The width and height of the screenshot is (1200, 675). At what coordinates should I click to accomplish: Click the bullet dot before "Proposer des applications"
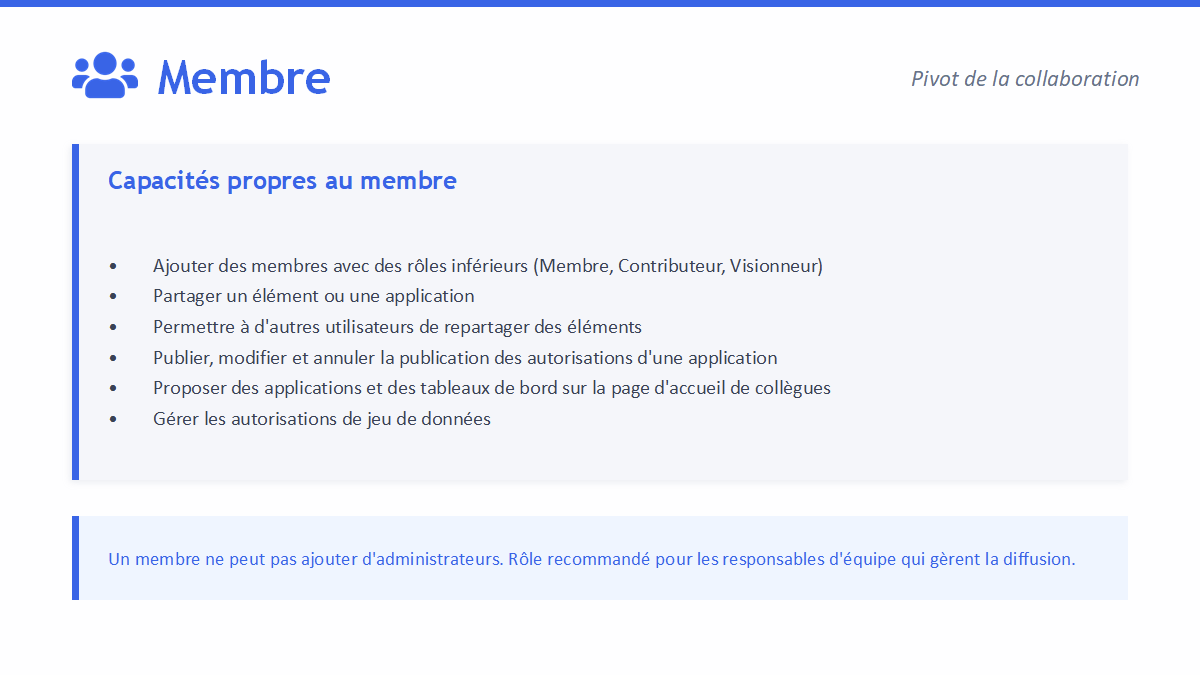(x=113, y=389)
